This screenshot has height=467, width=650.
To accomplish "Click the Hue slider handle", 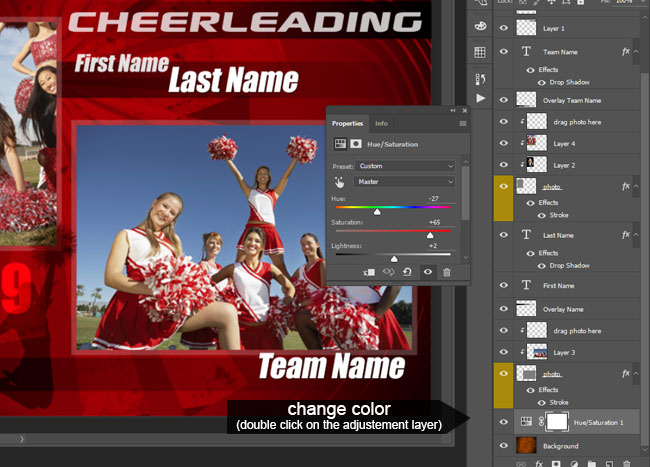I will (x=377, y=212).
